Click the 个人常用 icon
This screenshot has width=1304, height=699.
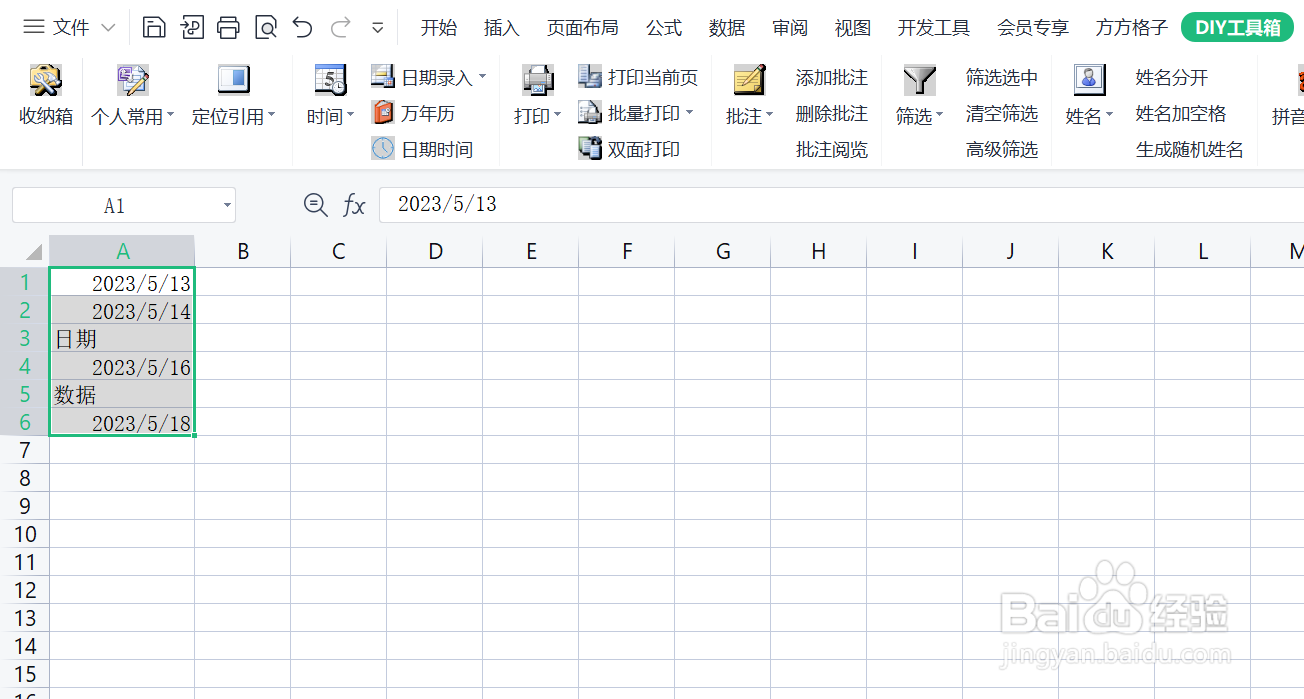132,80
